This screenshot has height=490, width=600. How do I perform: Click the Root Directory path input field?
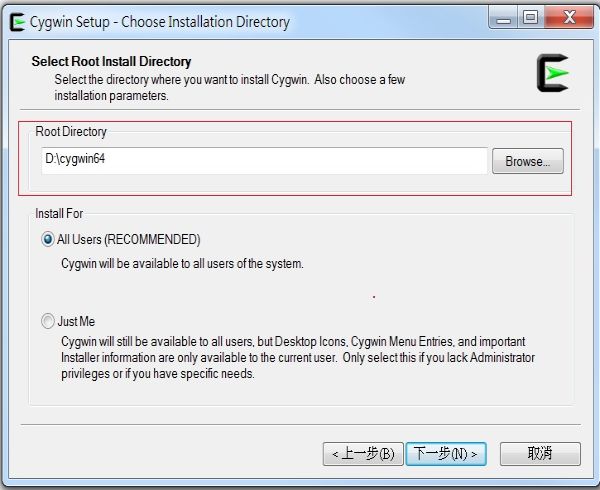pyautogui.click(x=264, y=161)
